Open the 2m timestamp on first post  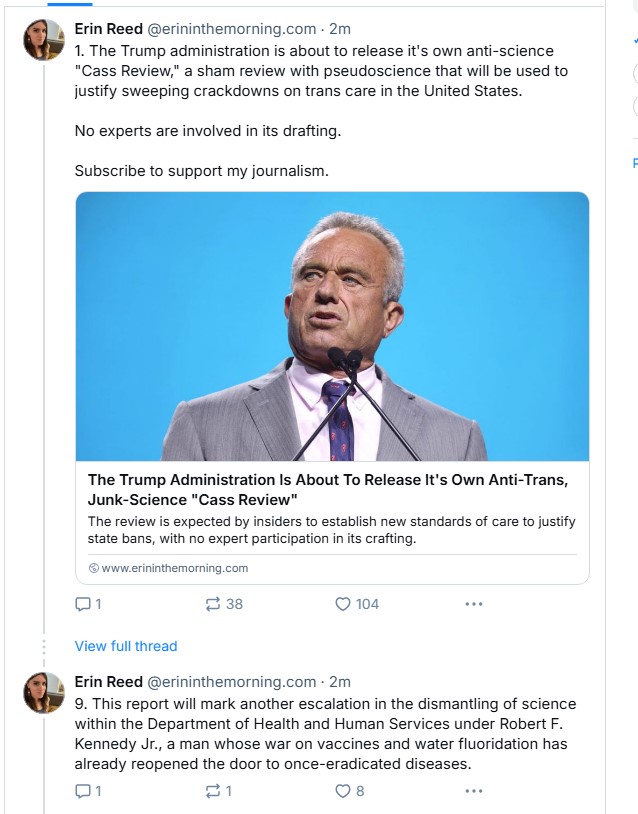(x=340, y=29)
